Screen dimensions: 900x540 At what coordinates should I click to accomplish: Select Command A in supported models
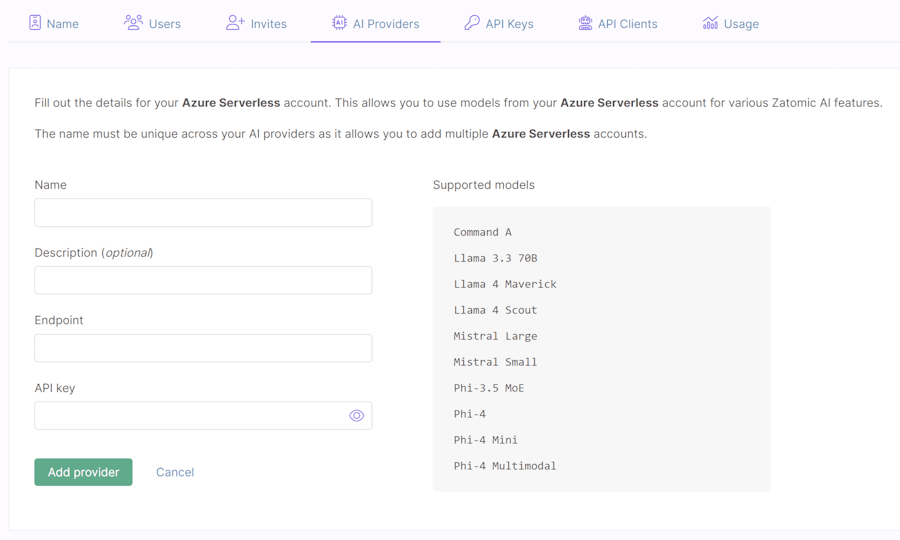(482, 232)
